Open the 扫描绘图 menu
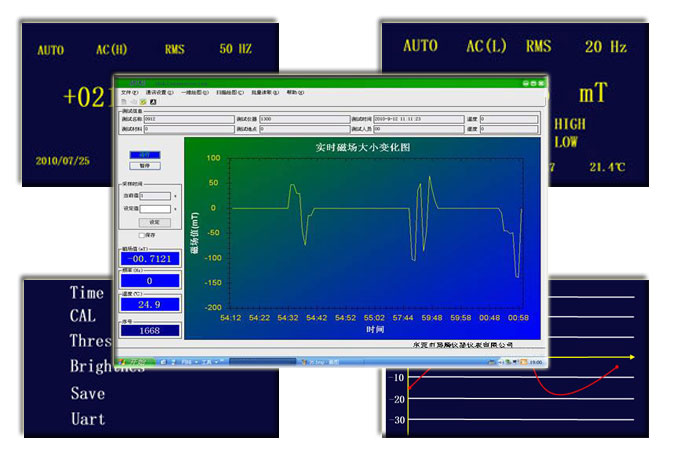The height and width of the screenshot is (457, 680). (x=227, y=92)
